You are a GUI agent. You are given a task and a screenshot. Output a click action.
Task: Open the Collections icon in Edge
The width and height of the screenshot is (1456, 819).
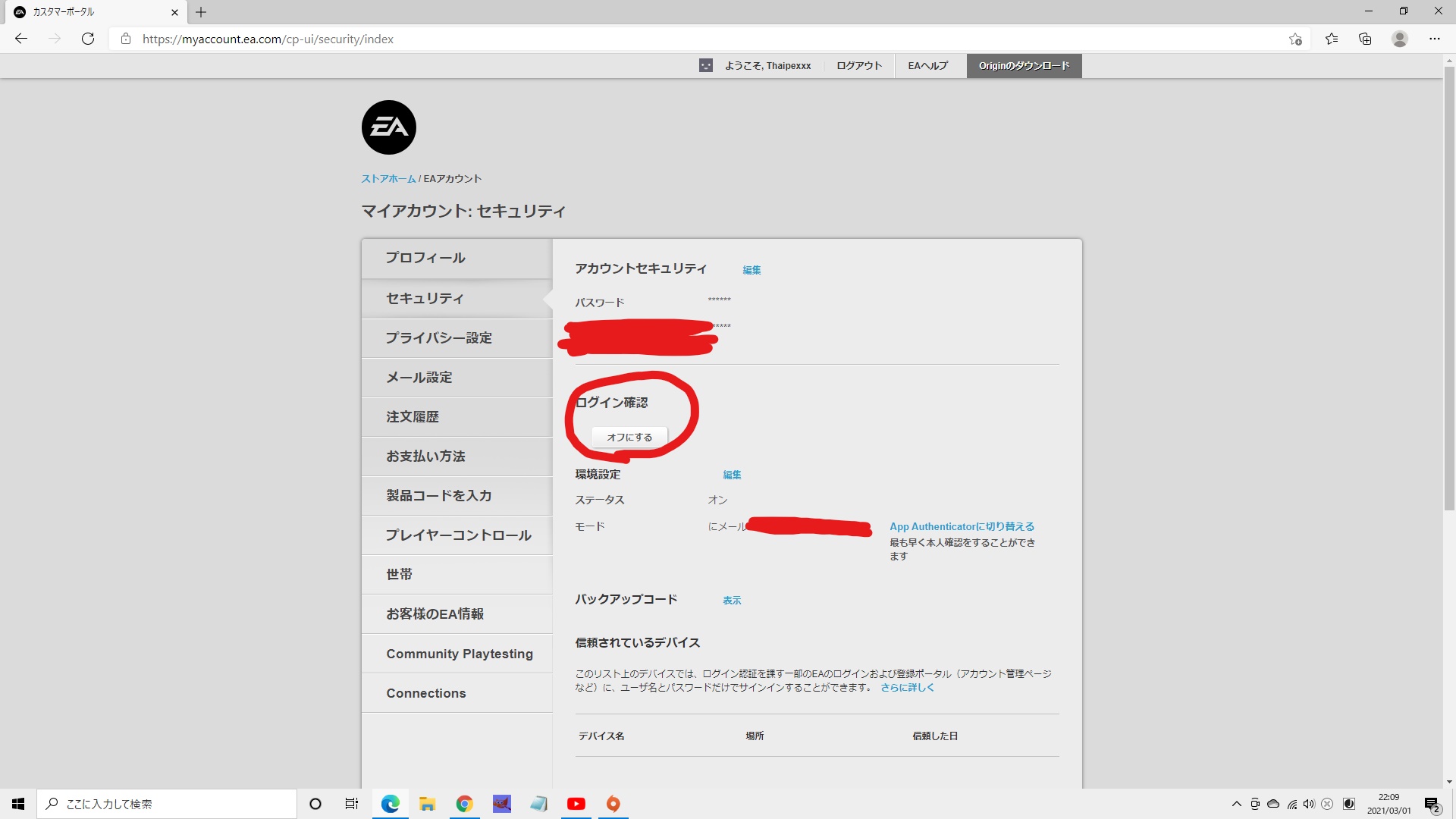[1365, 39]
